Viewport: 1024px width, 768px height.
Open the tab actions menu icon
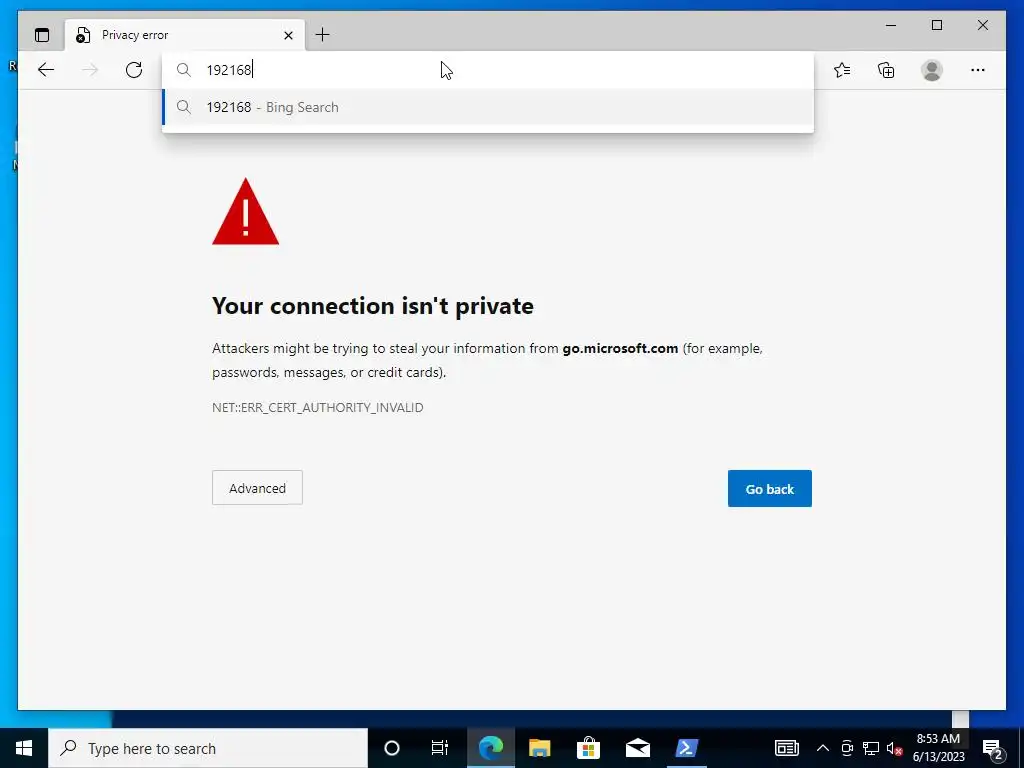[42, 35]
